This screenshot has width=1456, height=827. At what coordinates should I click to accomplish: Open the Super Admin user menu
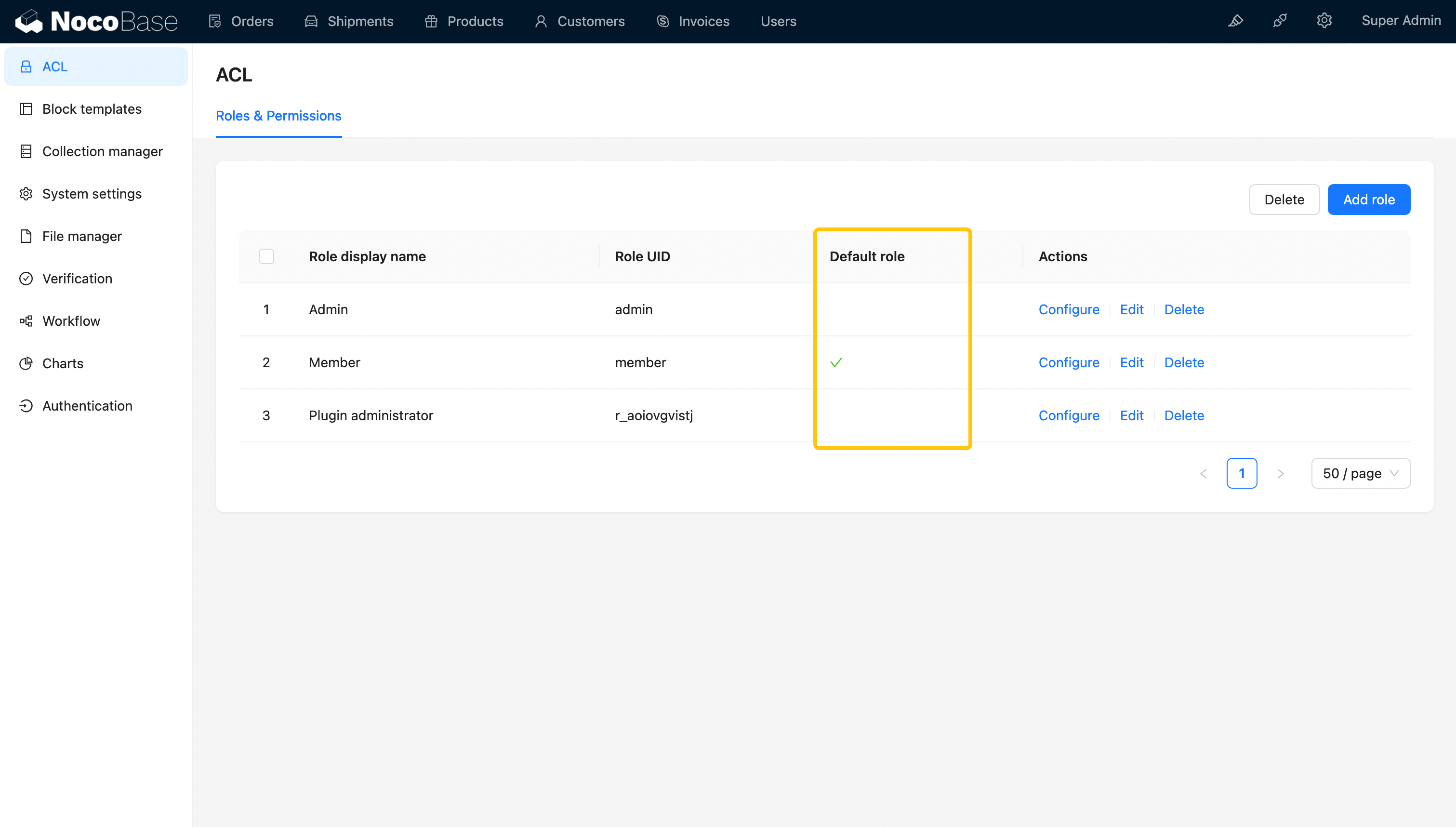click(1401, 21)
